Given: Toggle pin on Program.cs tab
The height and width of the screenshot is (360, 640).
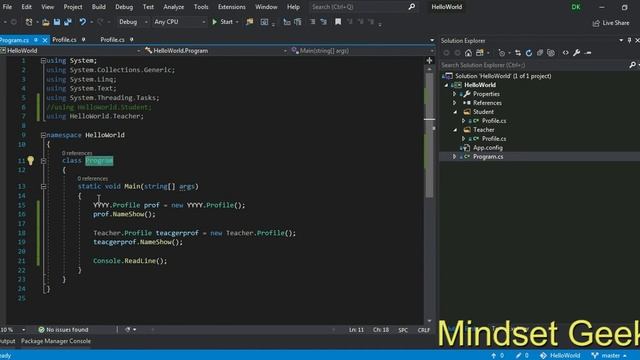Looking at the screenshot, I should (36, 40).
